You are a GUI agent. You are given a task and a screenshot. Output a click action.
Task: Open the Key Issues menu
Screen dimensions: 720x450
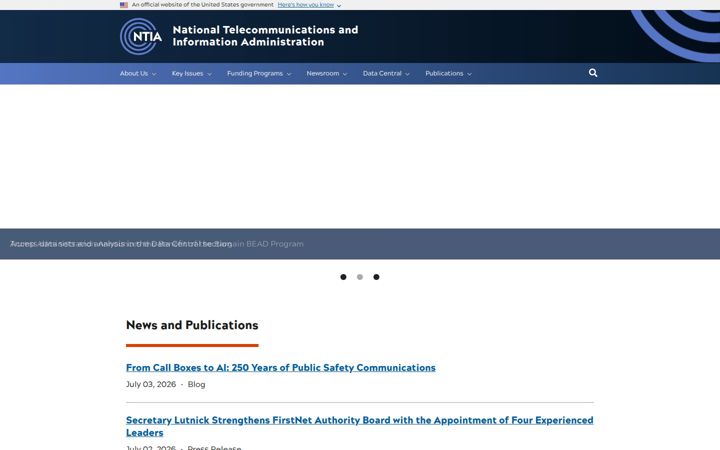[x=187, y=73]
